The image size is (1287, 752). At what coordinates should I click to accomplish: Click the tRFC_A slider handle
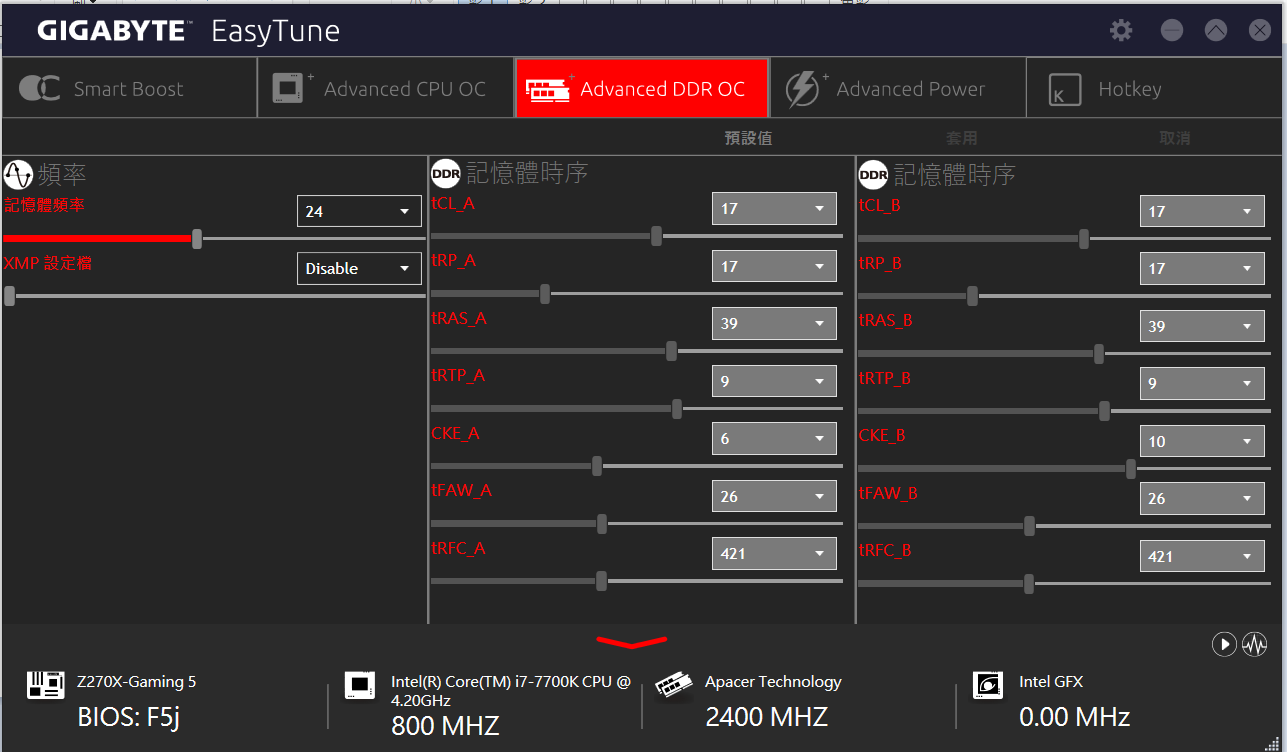[x=601, y=581]
